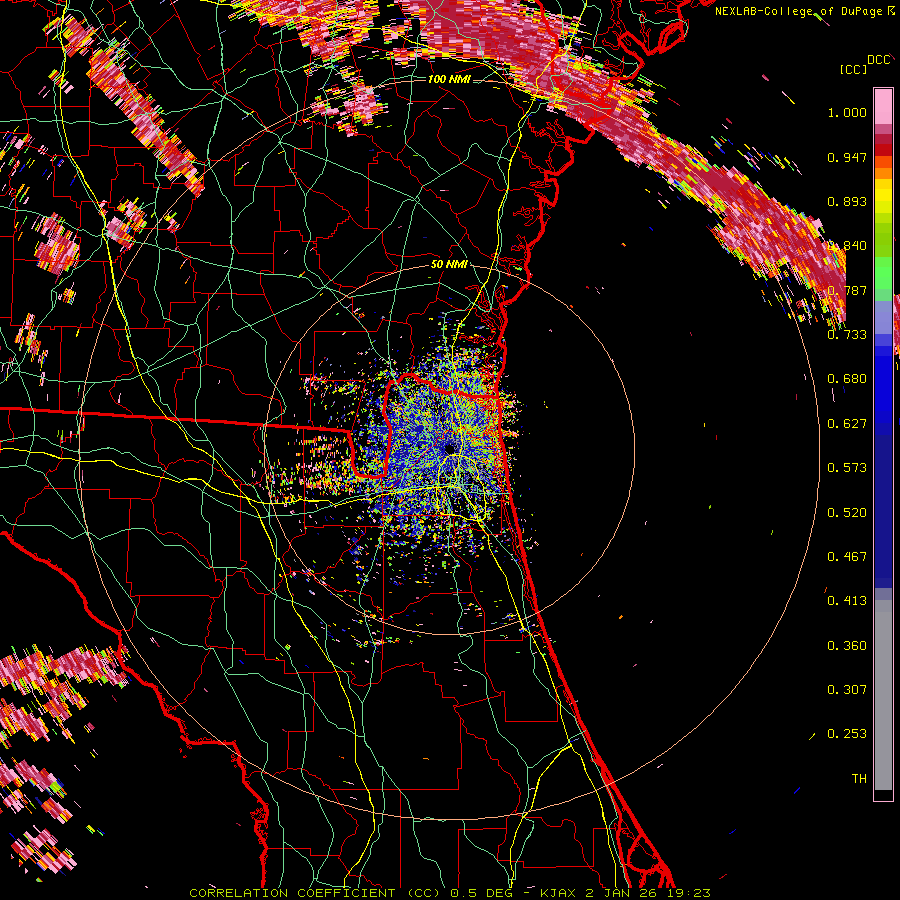The height and width of the screenshot is (900, 900).
Task: Click the 0.947 scale value
Action: (847, 157)
